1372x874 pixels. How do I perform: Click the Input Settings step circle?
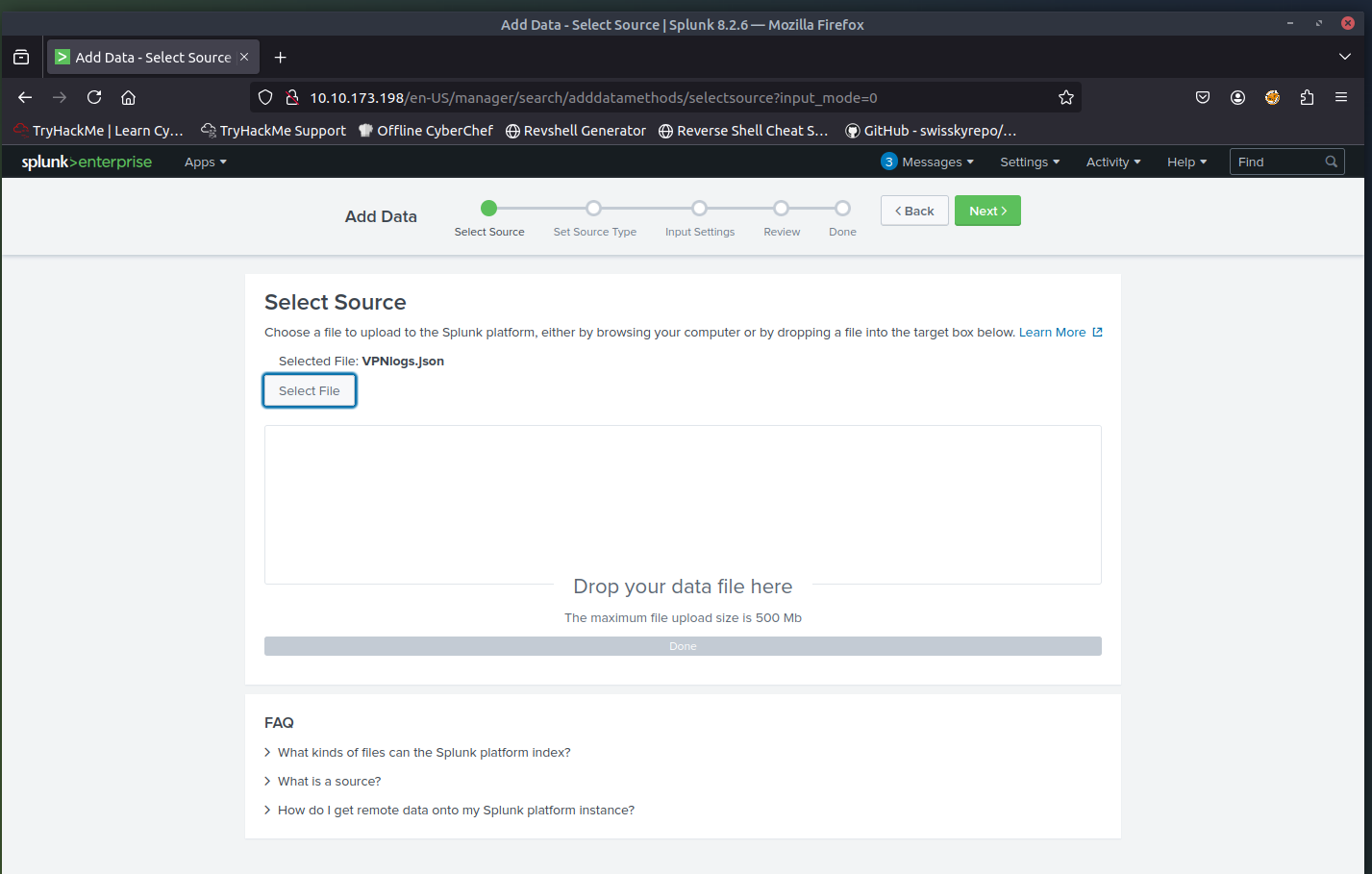pyautogui.click(x=699, y=208)
